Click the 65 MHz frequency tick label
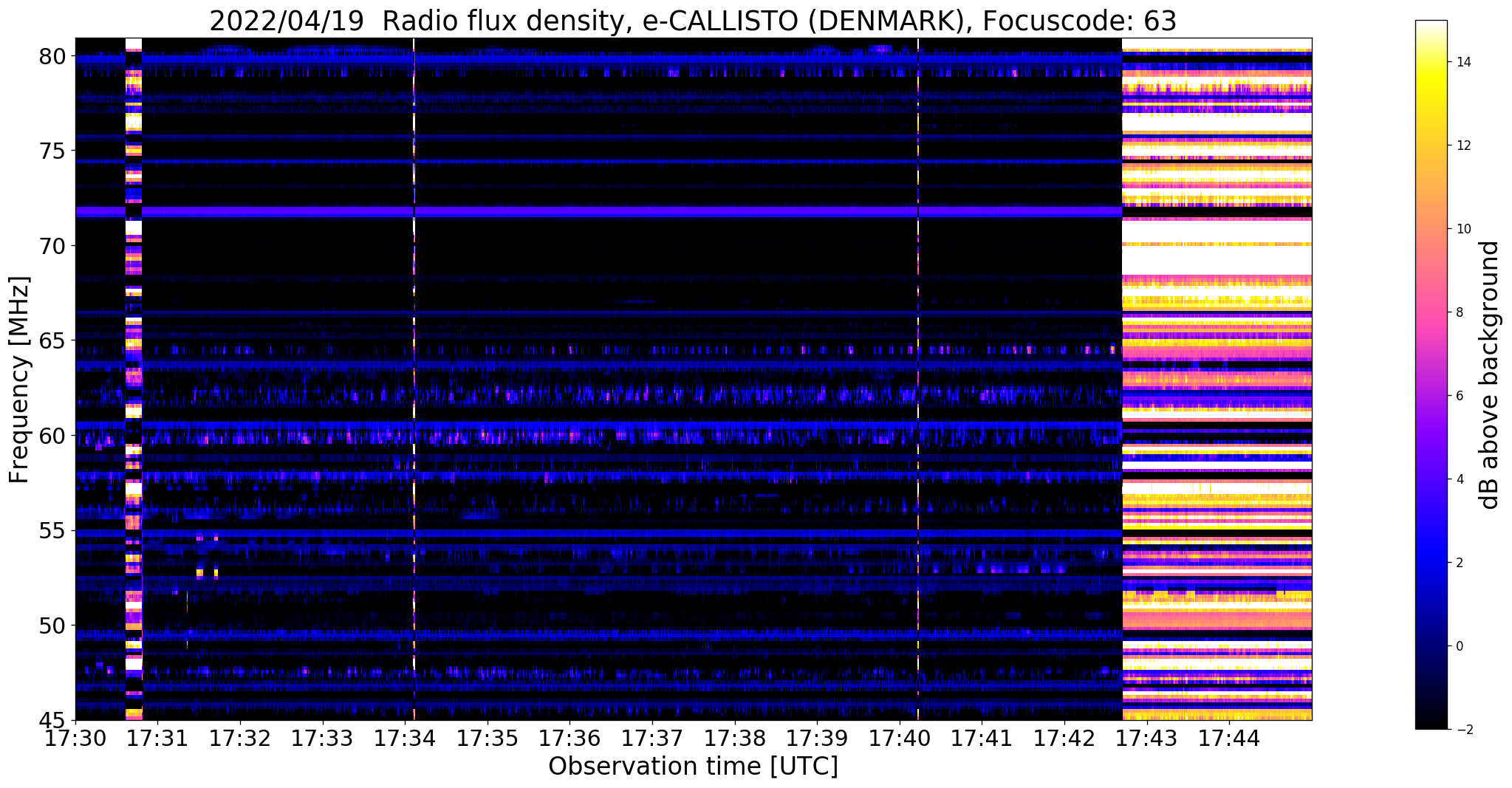The width and height of the screenshot is (1512, 788). coord(52,341)
